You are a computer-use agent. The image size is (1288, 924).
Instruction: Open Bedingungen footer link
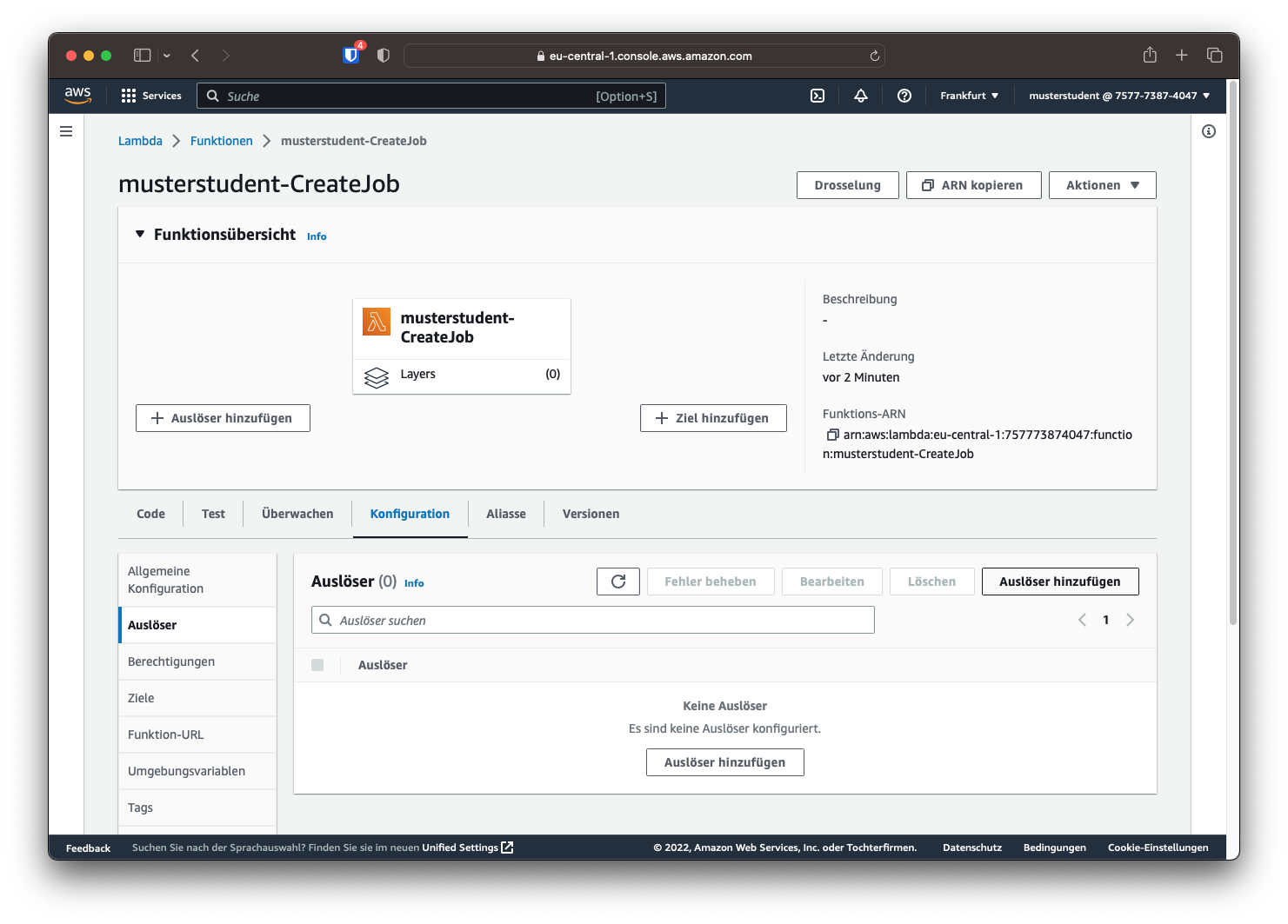1055,848
